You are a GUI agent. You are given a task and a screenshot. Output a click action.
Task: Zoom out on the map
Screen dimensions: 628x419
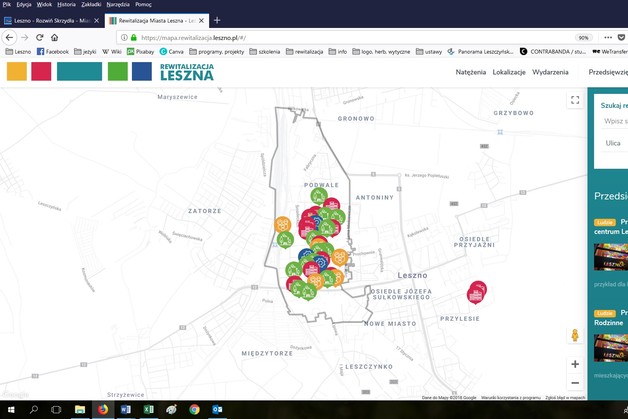(575, 383)
